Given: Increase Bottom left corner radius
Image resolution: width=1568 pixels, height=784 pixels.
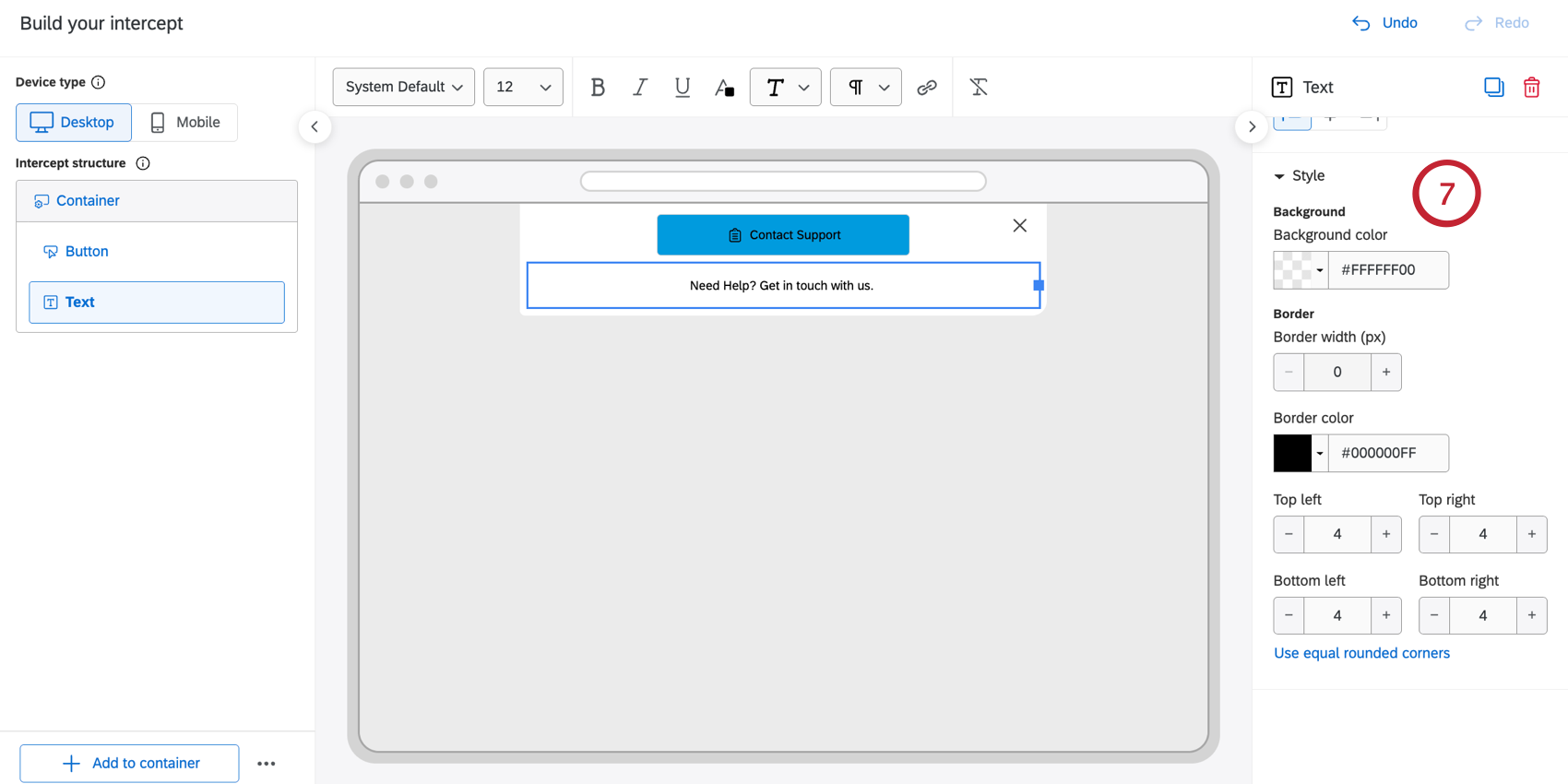Looking at the screenshot, I should coord(1386,615).
